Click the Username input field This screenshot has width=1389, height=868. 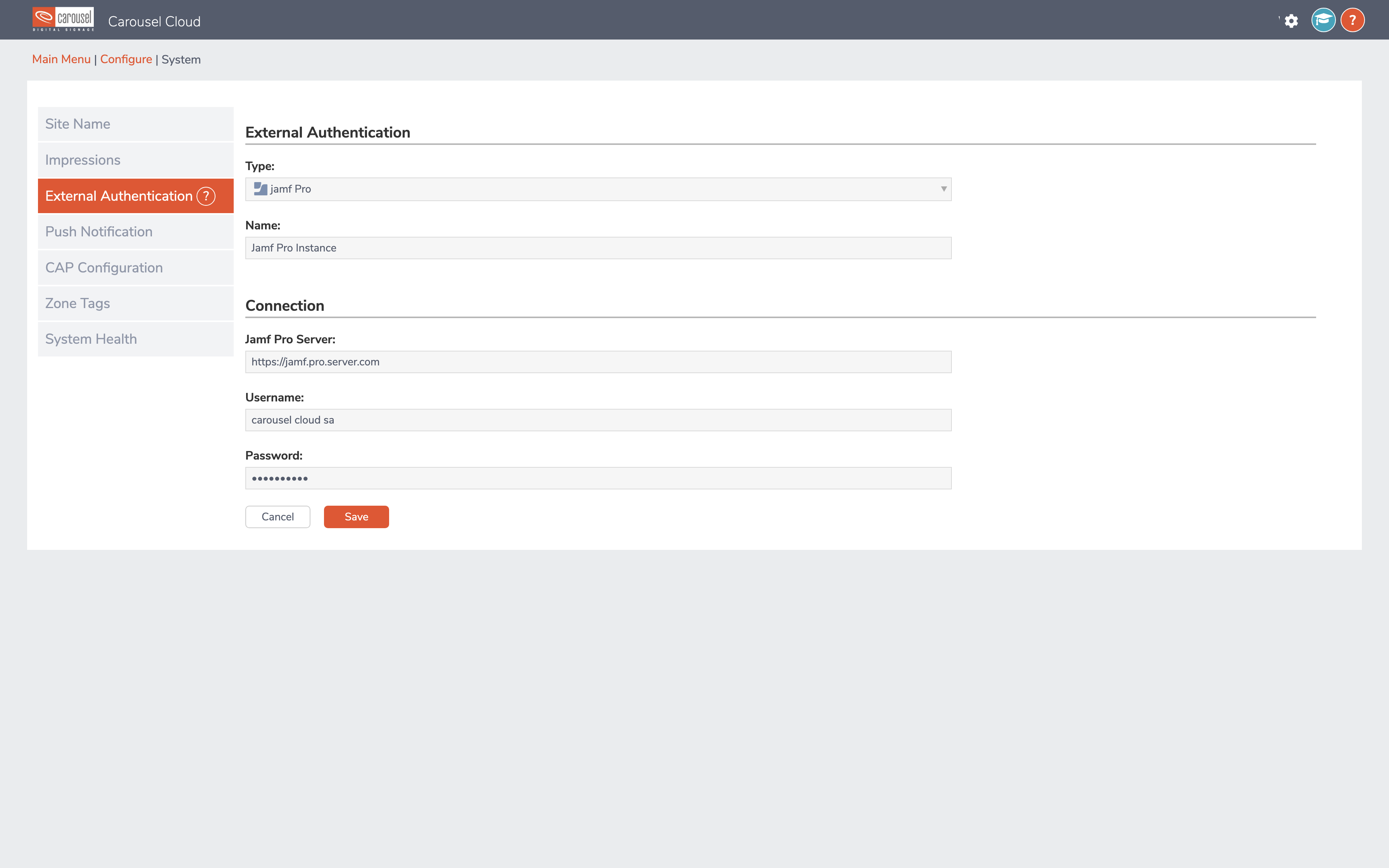598,420
